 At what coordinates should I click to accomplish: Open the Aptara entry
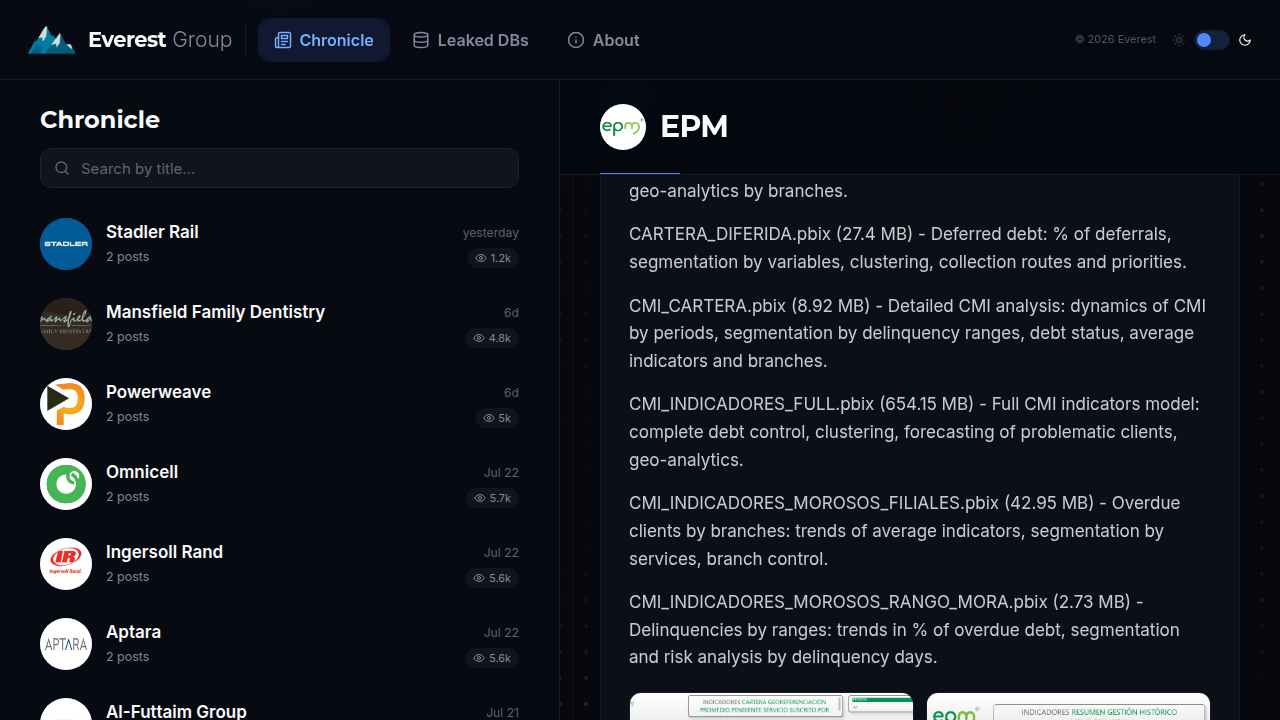pos(279,644)
